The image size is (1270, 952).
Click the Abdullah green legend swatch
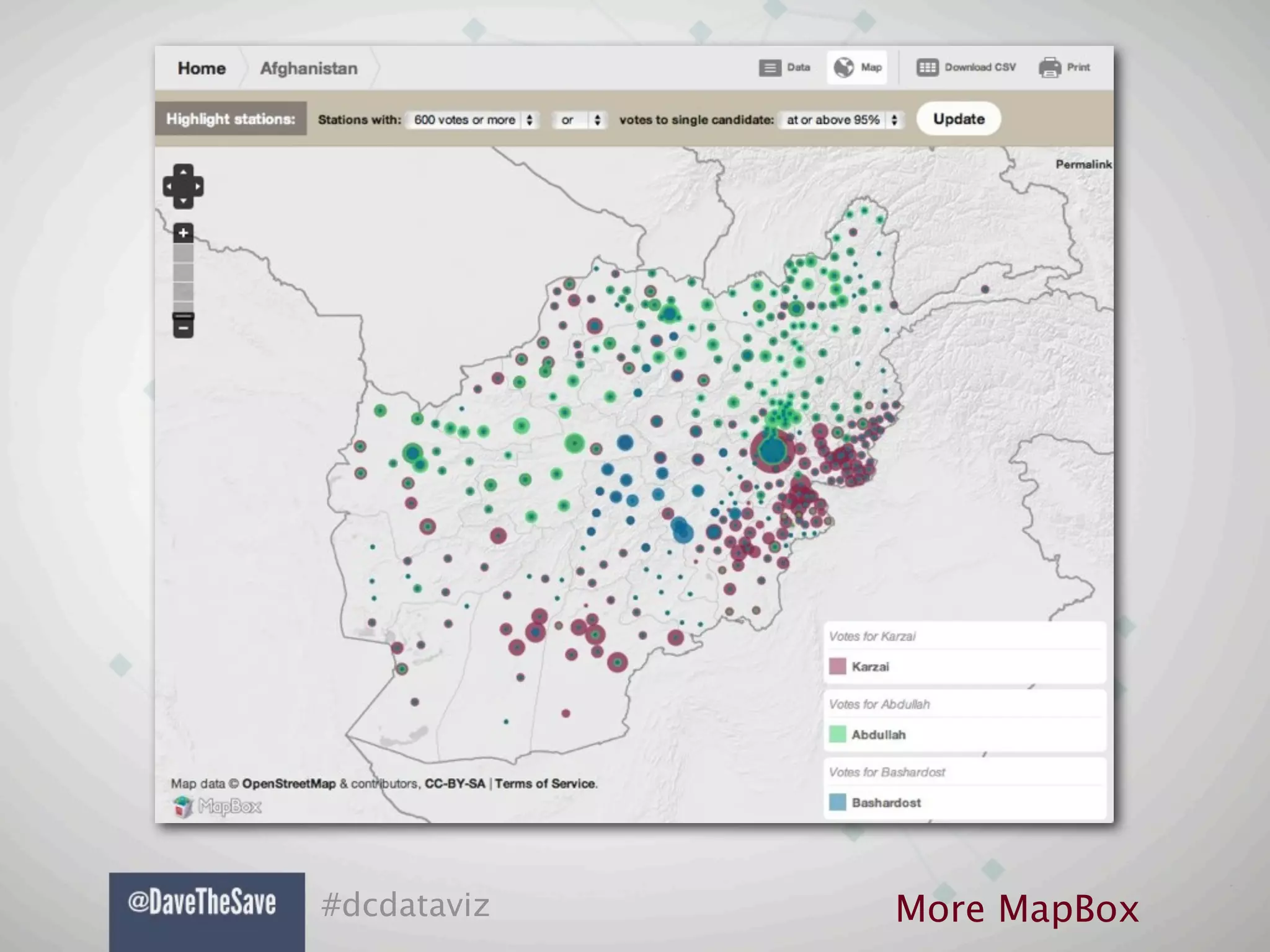(837, 734)
